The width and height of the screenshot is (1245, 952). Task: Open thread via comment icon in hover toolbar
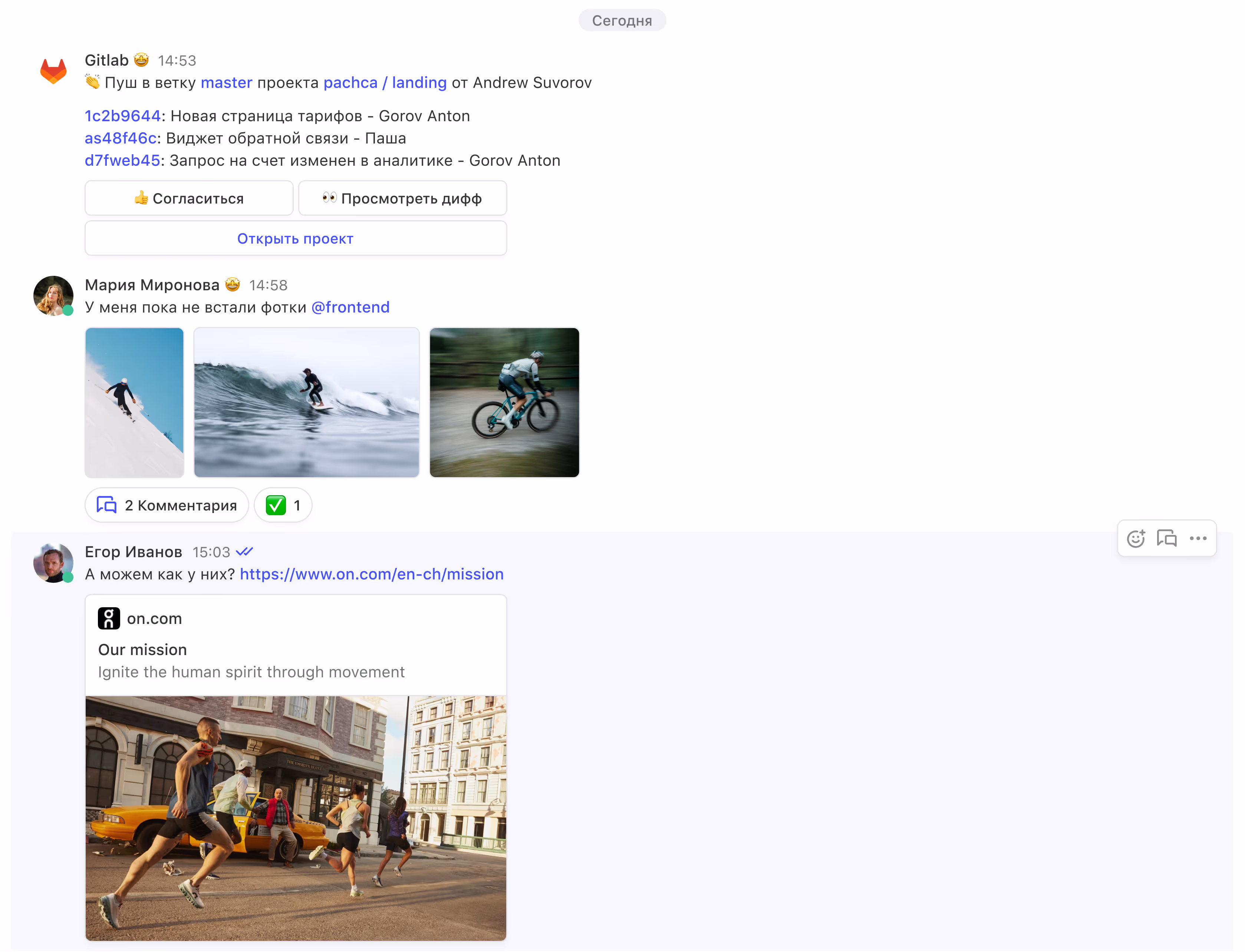click(1167, 538)
